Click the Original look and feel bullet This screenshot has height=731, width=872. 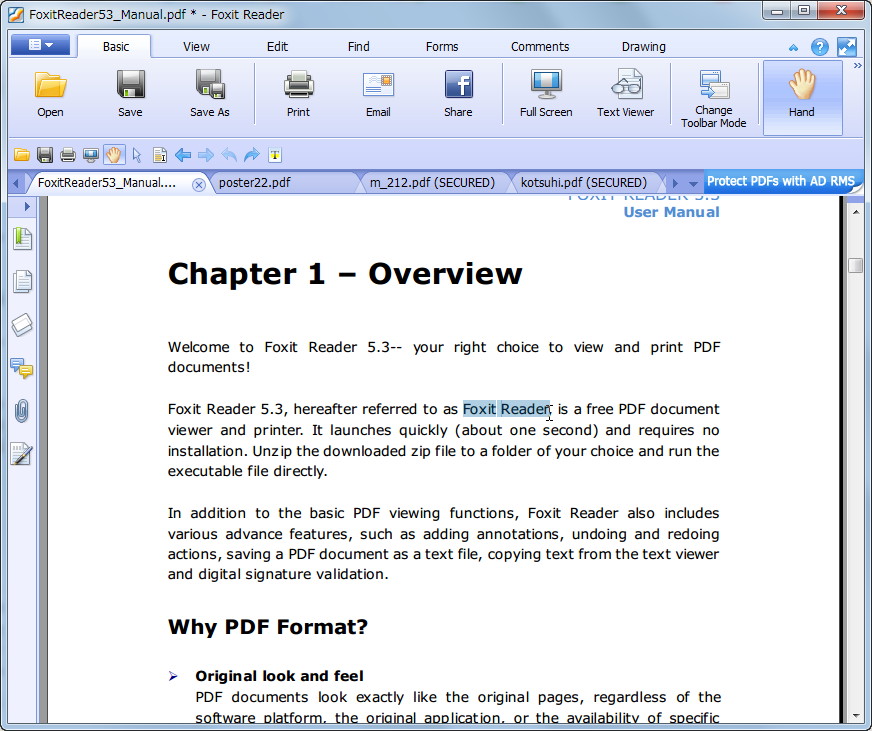pos(279,676)
